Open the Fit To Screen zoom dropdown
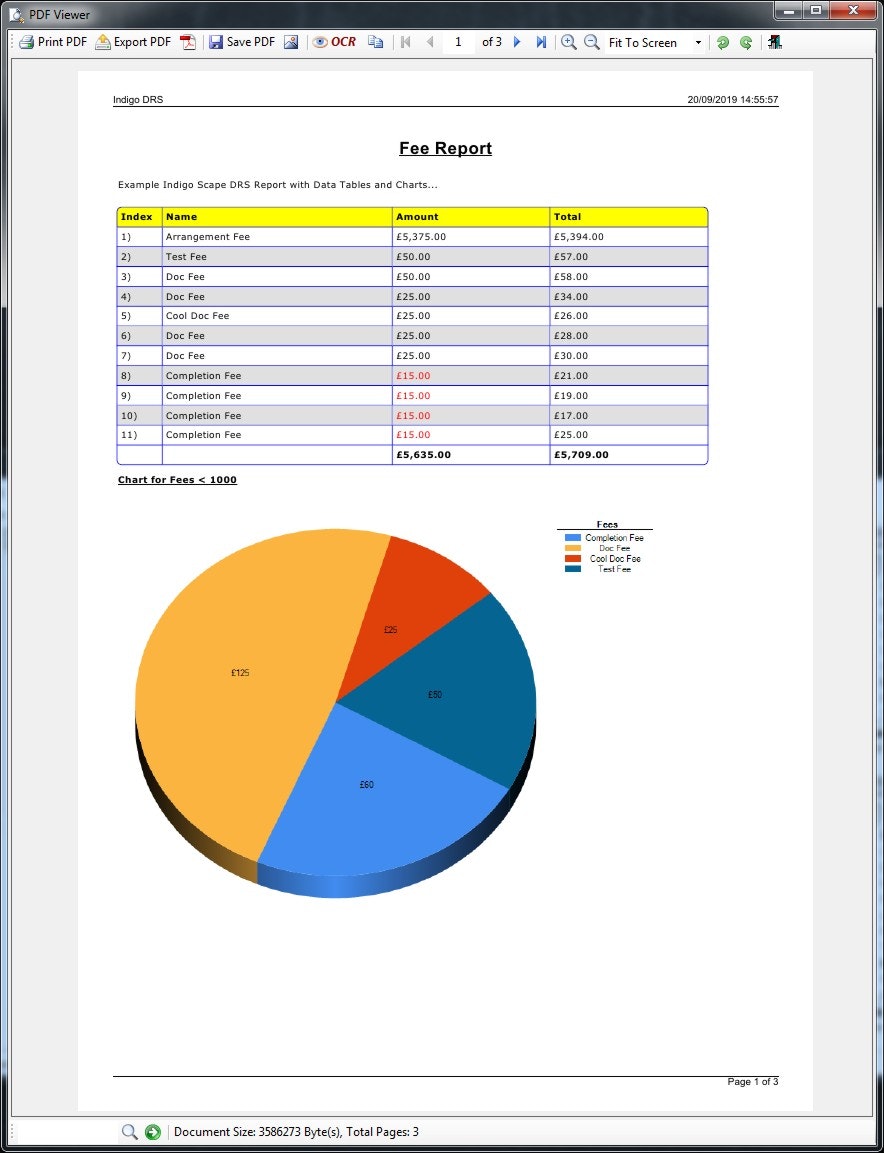The image size is (884, 1153). [x=697, y=42]
